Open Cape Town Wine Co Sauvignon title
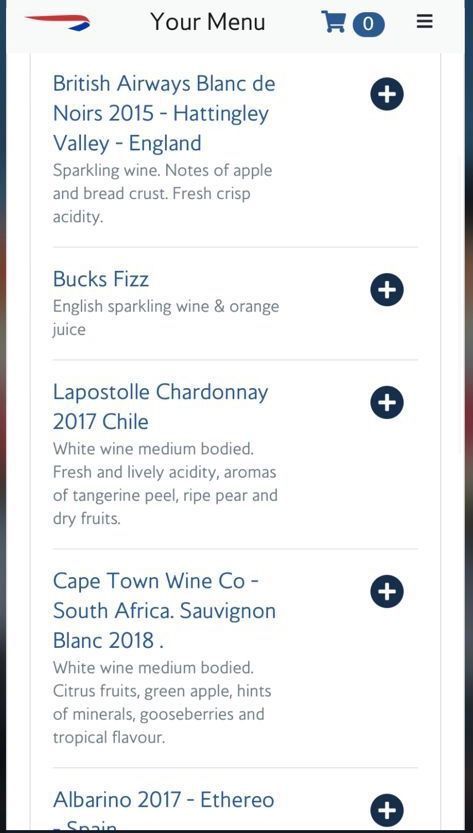 [164, 611]
